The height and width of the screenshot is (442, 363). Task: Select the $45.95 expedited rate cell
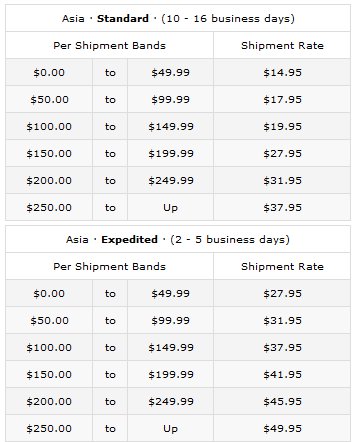282,401
